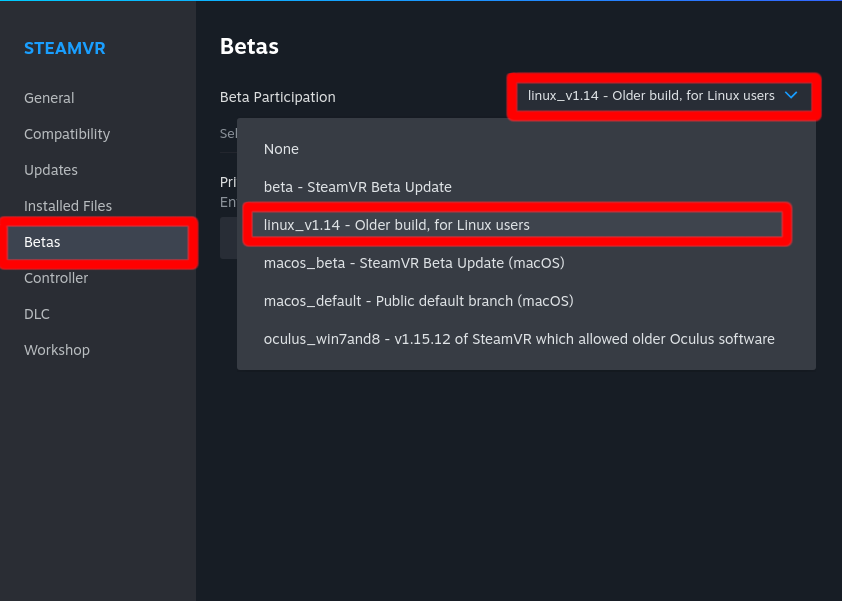Click the Betas page heading
Viewport: 842px width, 601px height.
[x=249, y=46]
